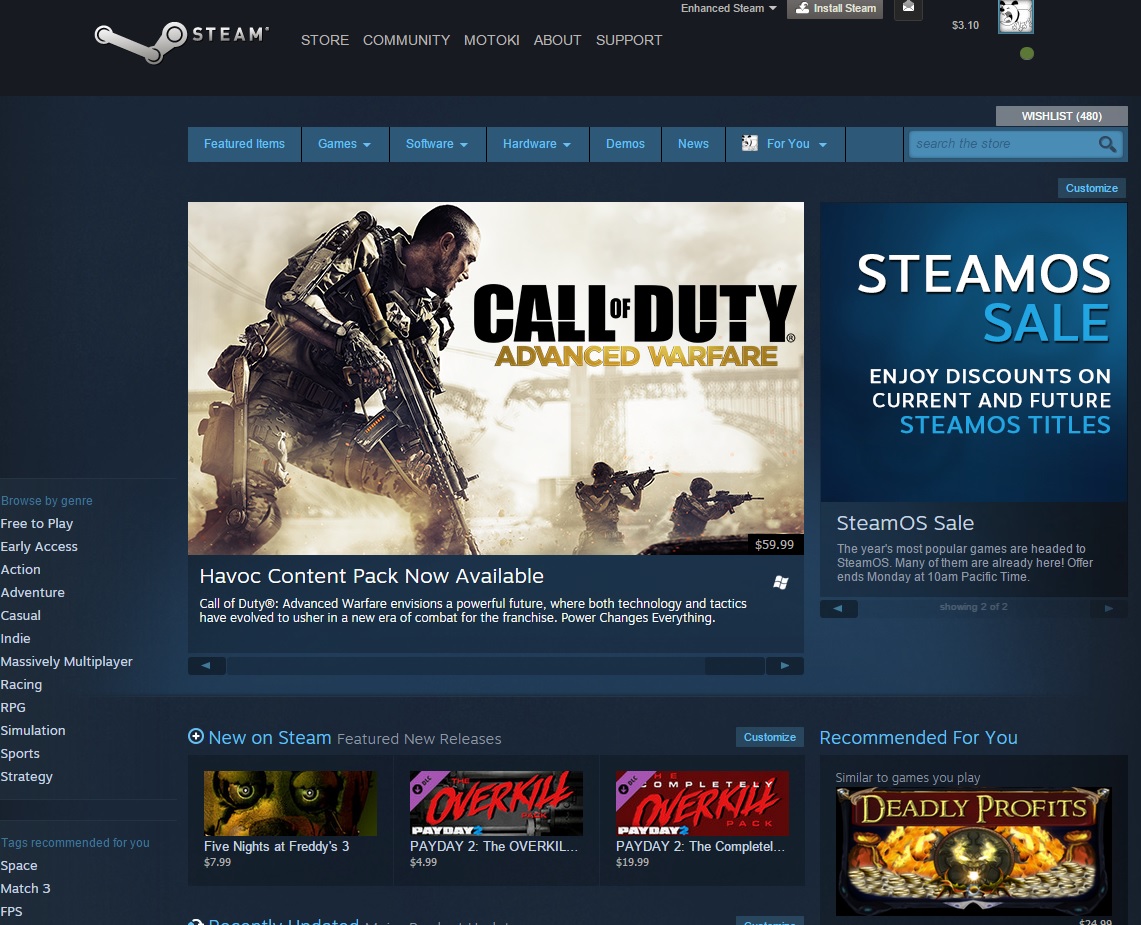This screenshot has height=925, width=1141.
Task: Open PAYDAY 2 The OVERKILL pack thumbnail
Action: click(x=496, y=803)
